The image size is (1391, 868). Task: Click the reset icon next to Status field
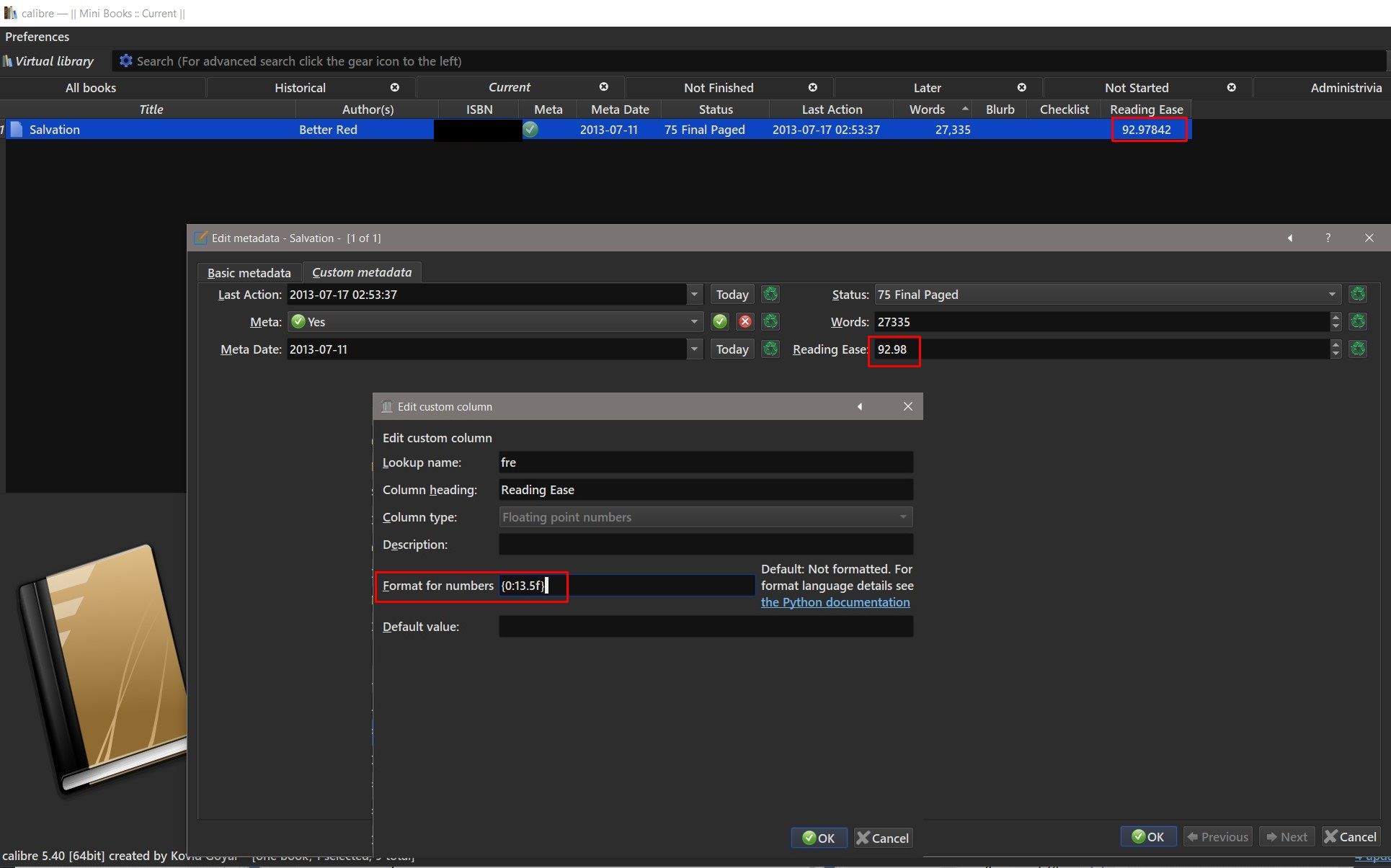point(1358,294)
